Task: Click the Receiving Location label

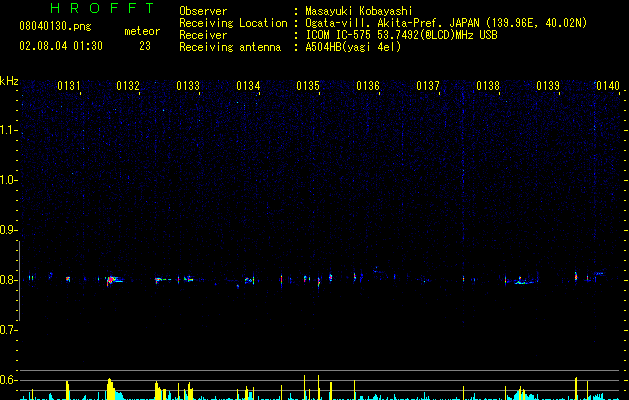Action: pos(233,23)
